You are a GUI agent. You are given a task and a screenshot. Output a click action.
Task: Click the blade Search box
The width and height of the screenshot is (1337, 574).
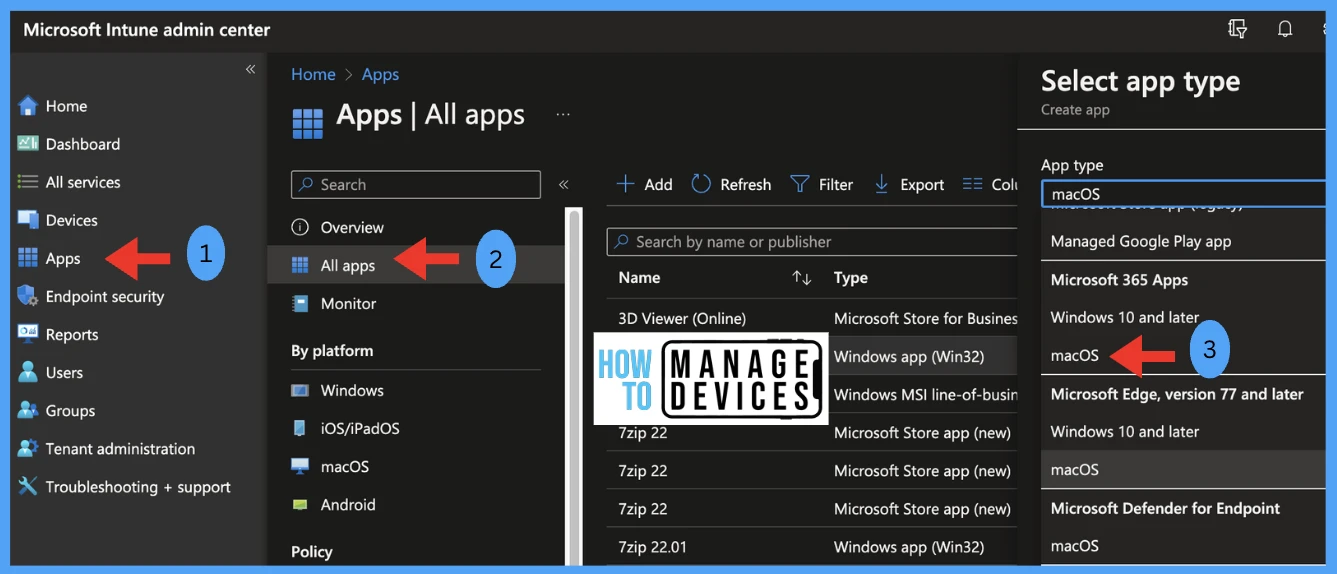[x=416, y=184]
